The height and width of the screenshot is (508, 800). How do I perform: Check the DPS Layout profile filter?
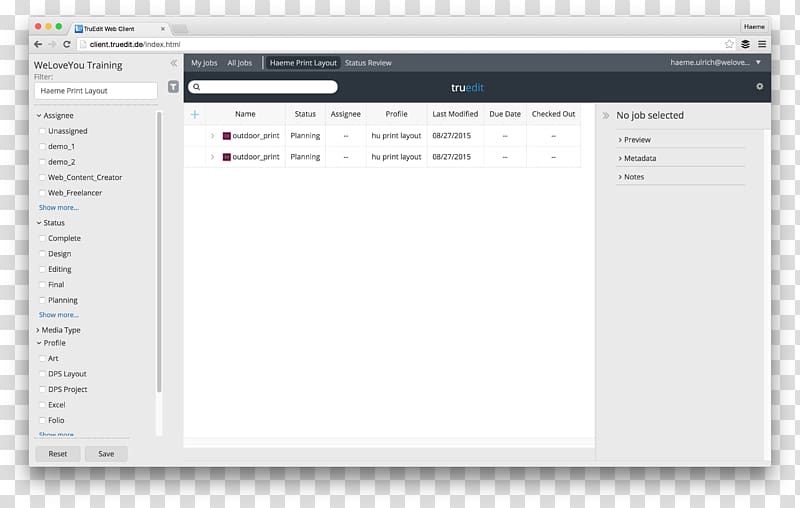pyautogui.click(x=42, y=374)
